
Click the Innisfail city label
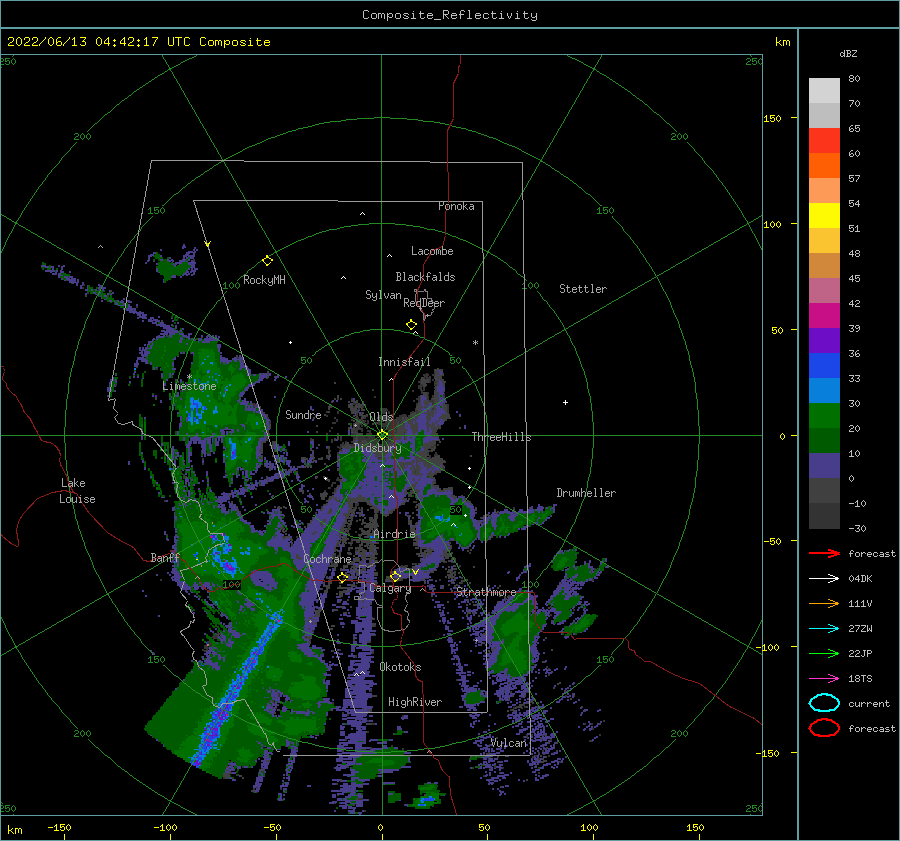(x=404, y=362)
